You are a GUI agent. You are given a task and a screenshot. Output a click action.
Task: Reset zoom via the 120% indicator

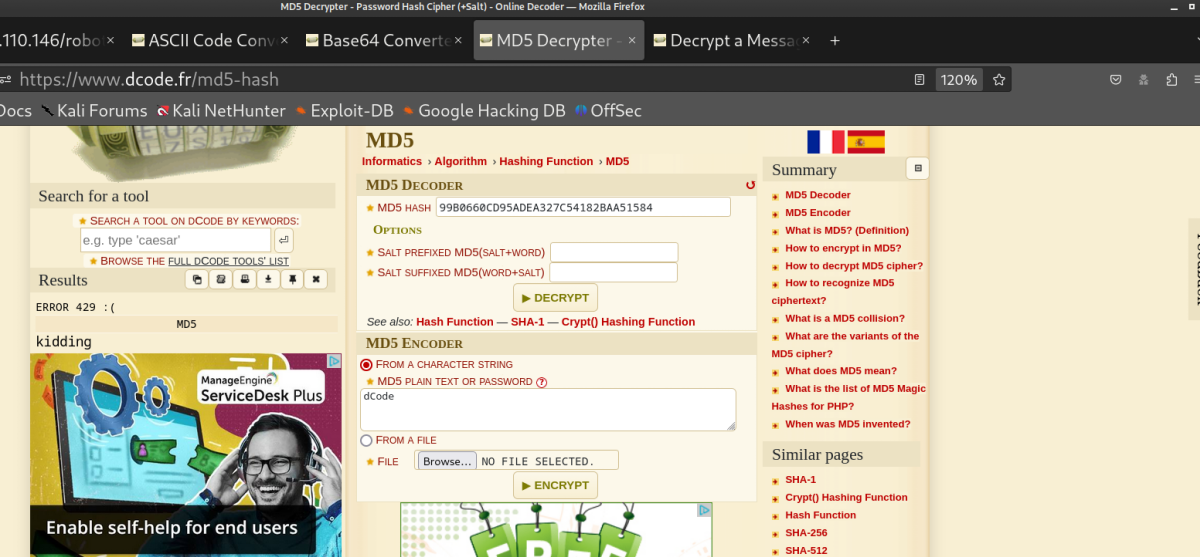[957, 79]
